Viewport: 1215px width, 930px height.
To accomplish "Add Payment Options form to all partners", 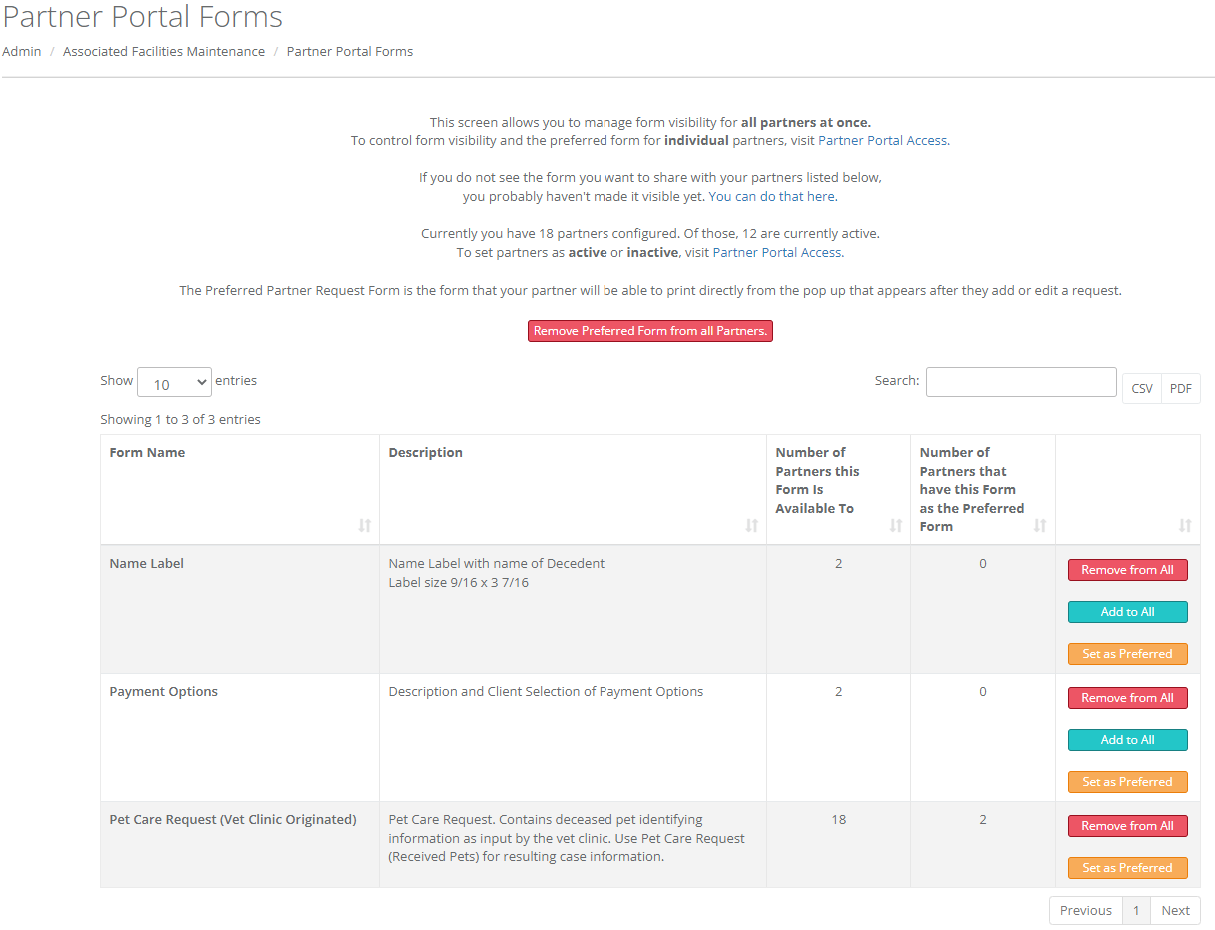I will 1127,740.
